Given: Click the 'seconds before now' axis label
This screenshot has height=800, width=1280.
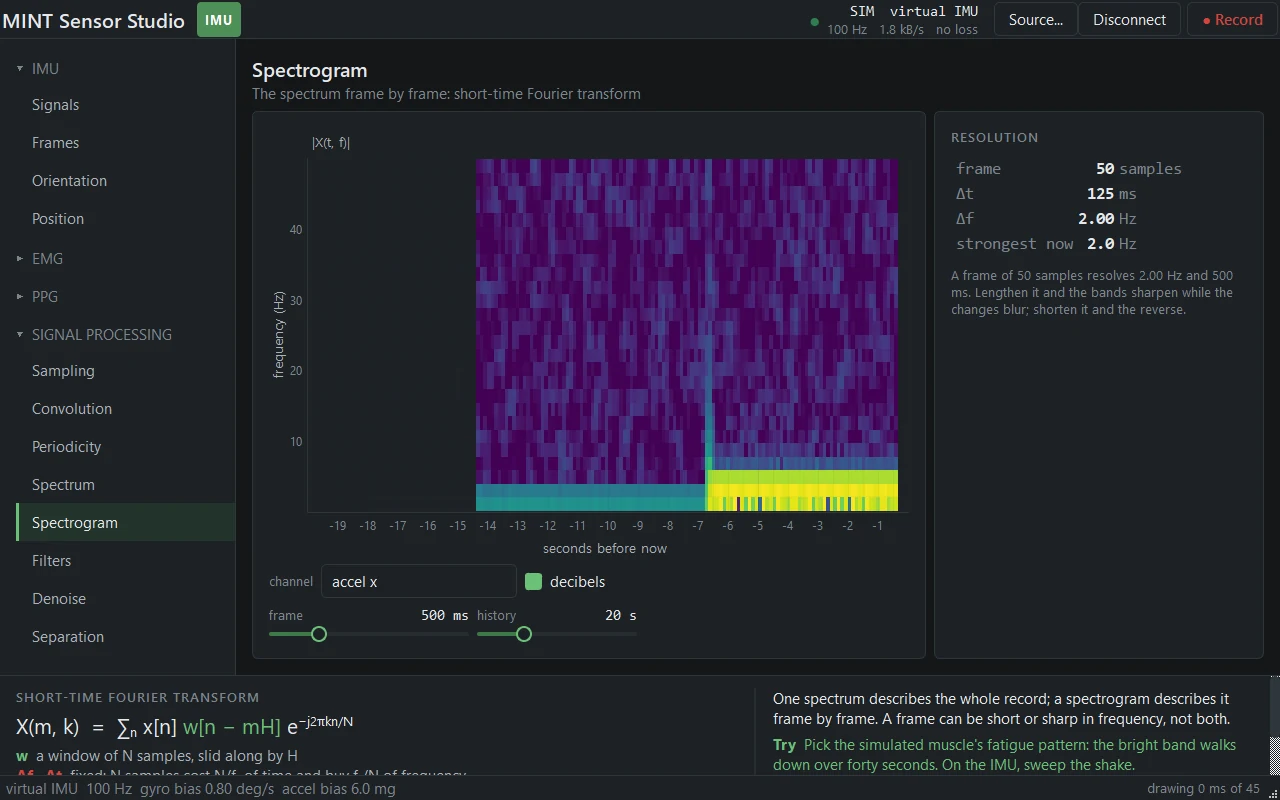Looking at the screenshot, I should point(605,548).
